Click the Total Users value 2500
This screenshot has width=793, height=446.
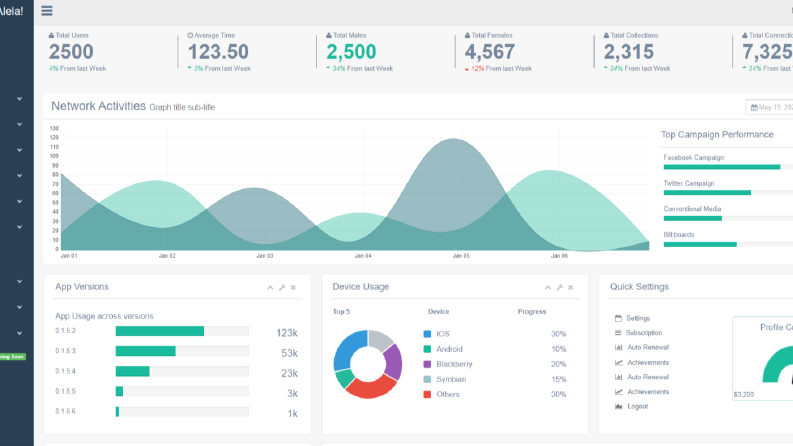[x=71, y=52]
